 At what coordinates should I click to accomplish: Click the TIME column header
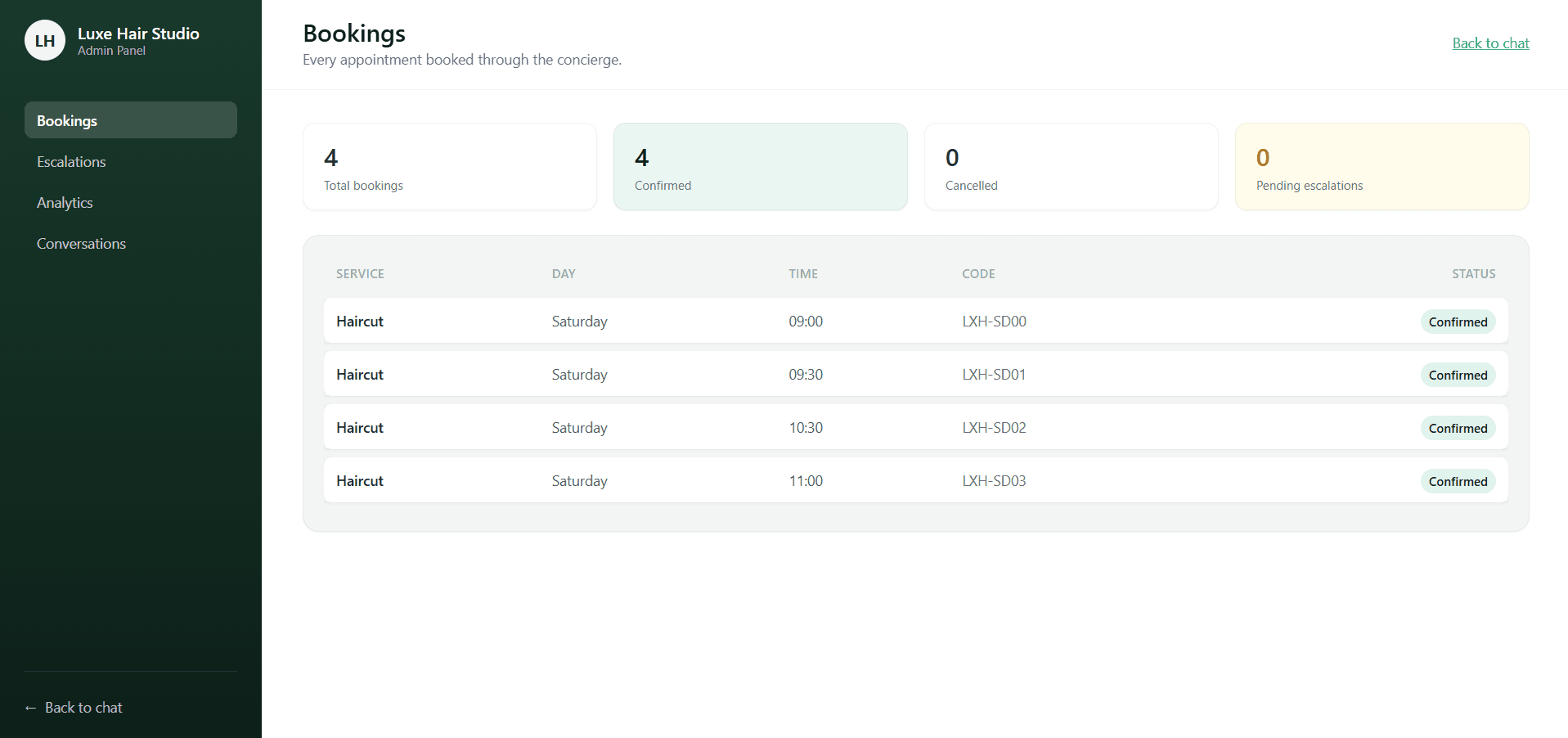pyautogui.click(x=803, y=274)
